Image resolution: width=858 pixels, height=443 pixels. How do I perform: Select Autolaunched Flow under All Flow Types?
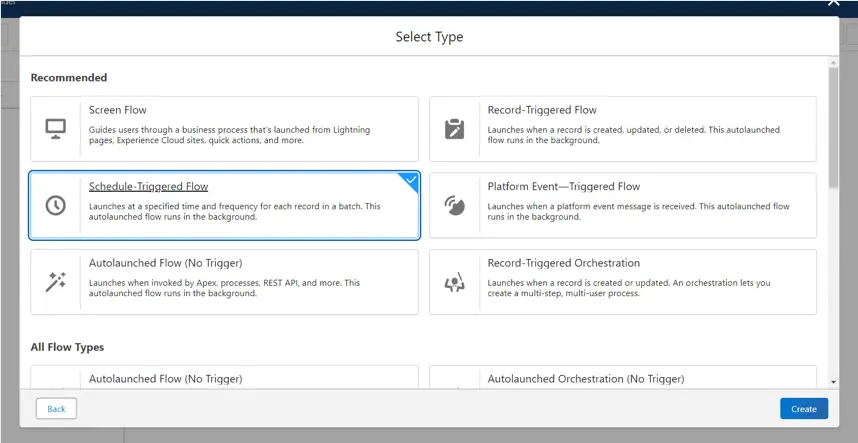(x=165, y=378)
